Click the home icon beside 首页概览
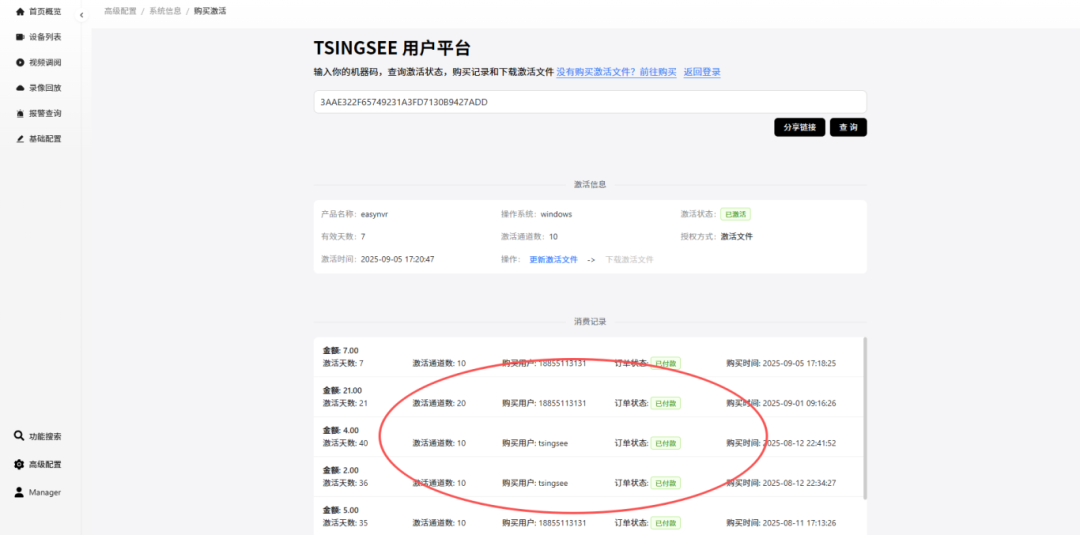1080x535 pixels. [20, 12]
